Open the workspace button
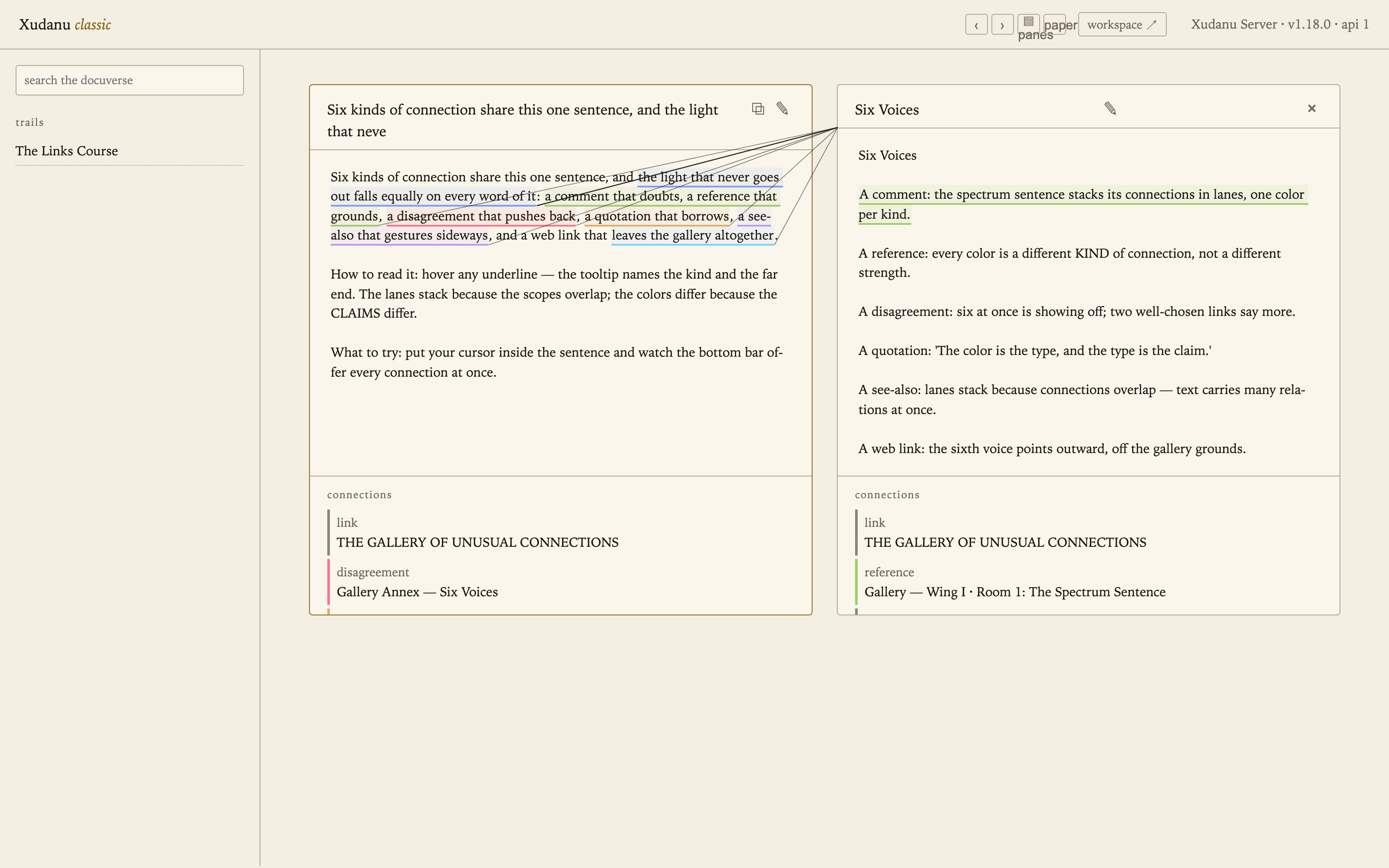This screenshot has width=1389, height=868. pyautogui.click(x=1122, y=25)
